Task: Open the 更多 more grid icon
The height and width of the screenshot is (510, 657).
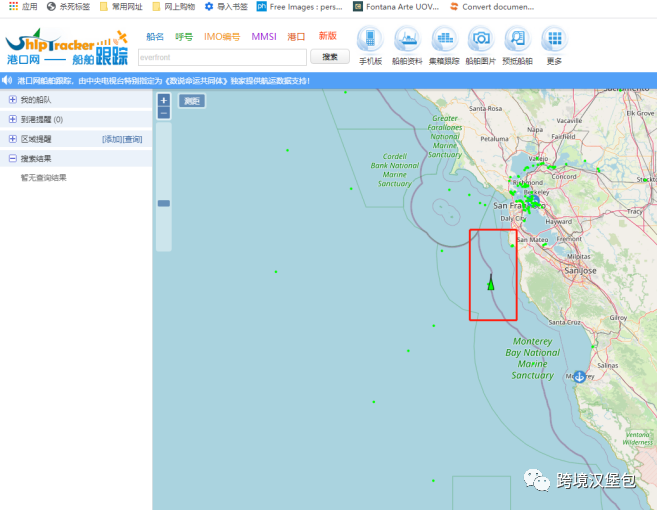Action: point(554,40)
